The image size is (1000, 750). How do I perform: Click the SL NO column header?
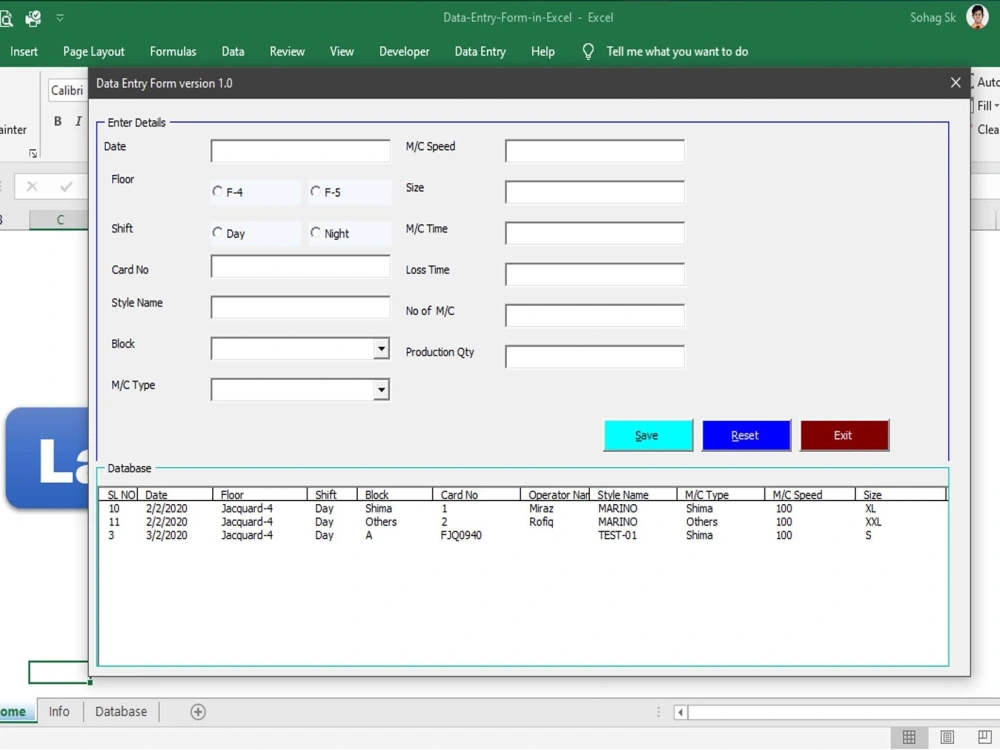pos(119,495)
